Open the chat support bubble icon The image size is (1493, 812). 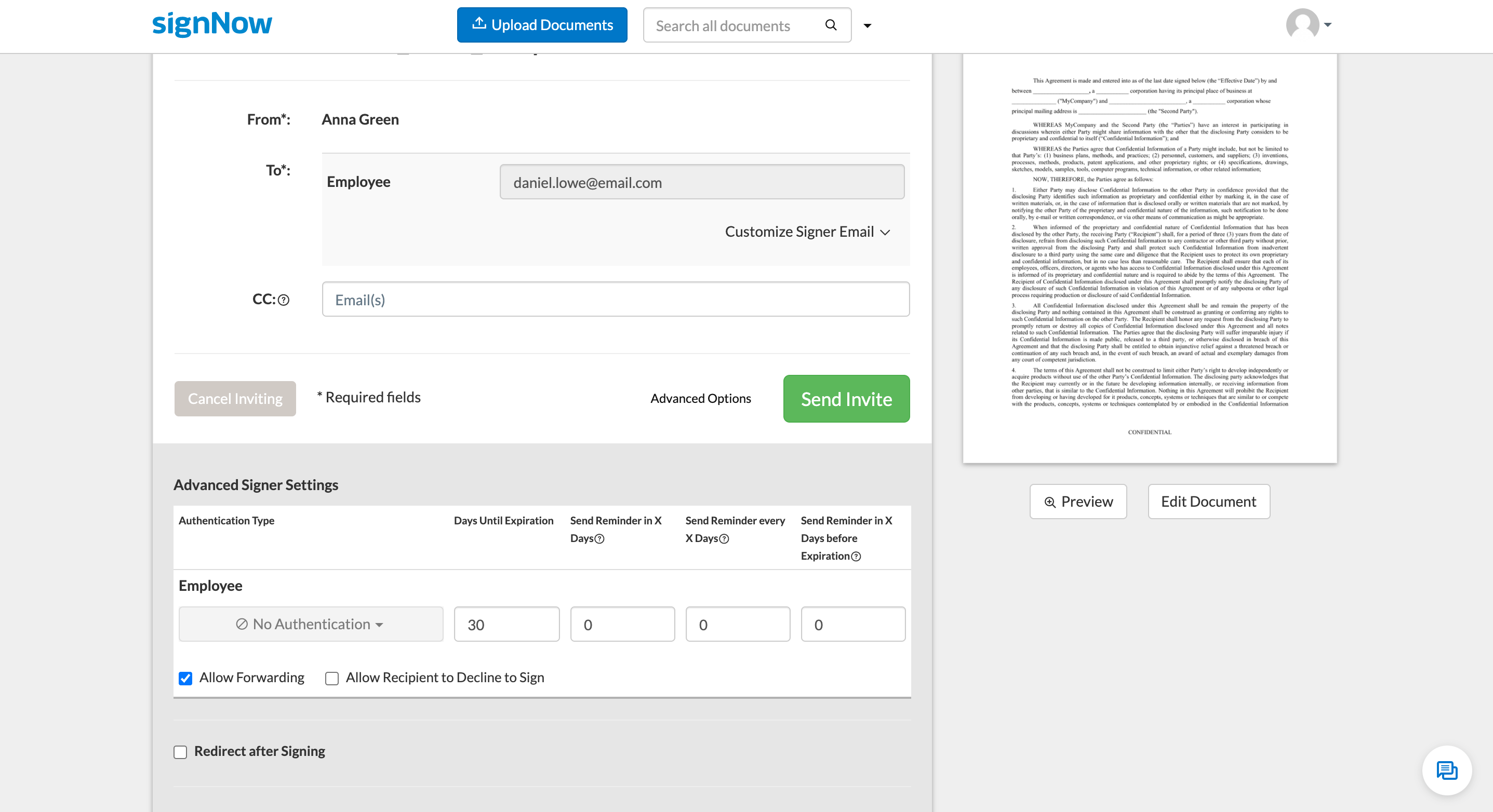tap(1447, 770)
